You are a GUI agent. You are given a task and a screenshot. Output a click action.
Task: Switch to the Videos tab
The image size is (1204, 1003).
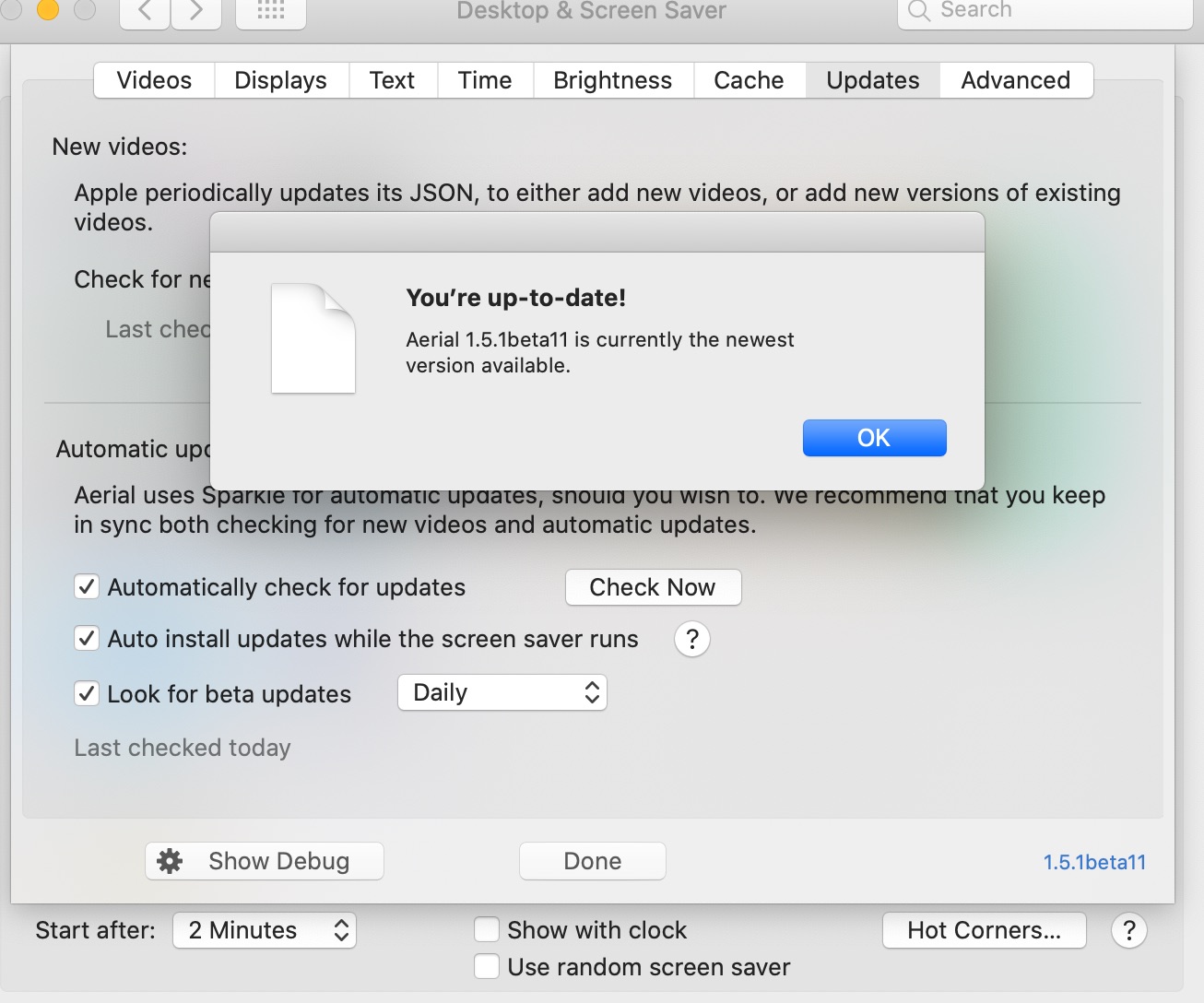(155, 80)
